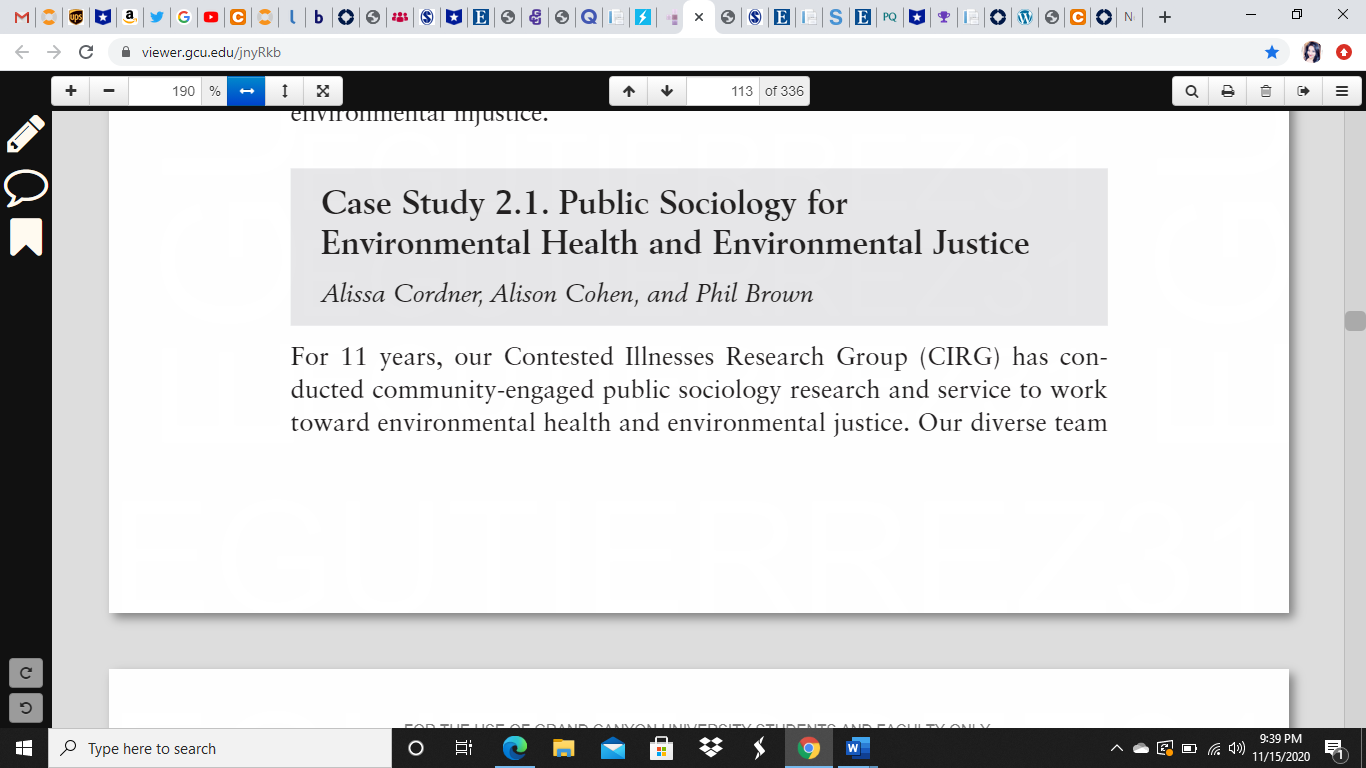Click the heading "Case Study 2.1. Public Sociology for"

point(584,203)
